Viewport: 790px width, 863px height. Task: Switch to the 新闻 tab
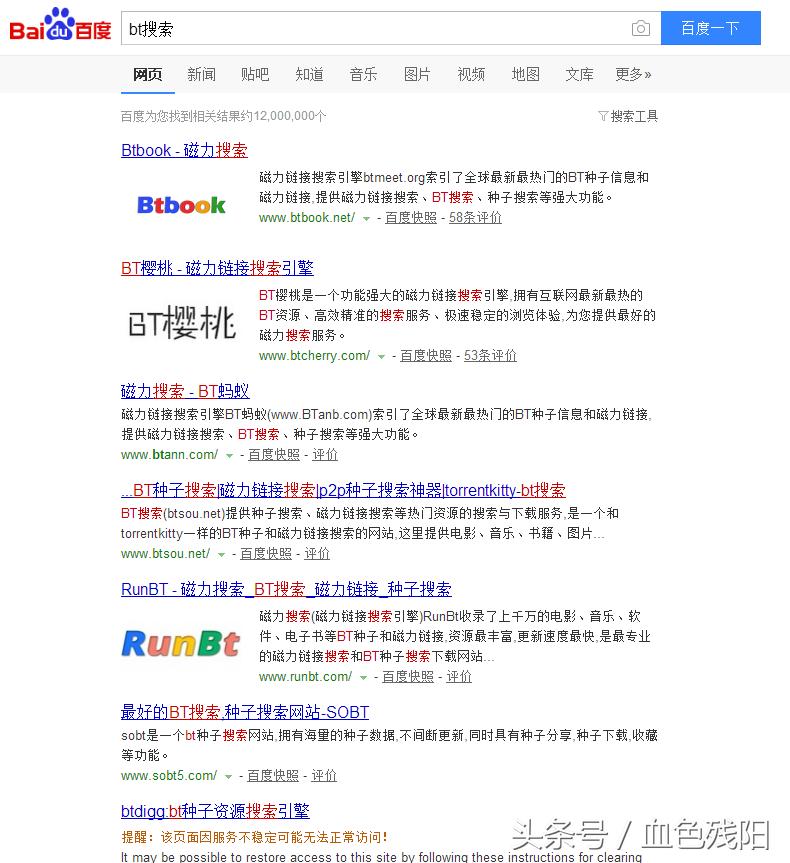tap(201, 74)
